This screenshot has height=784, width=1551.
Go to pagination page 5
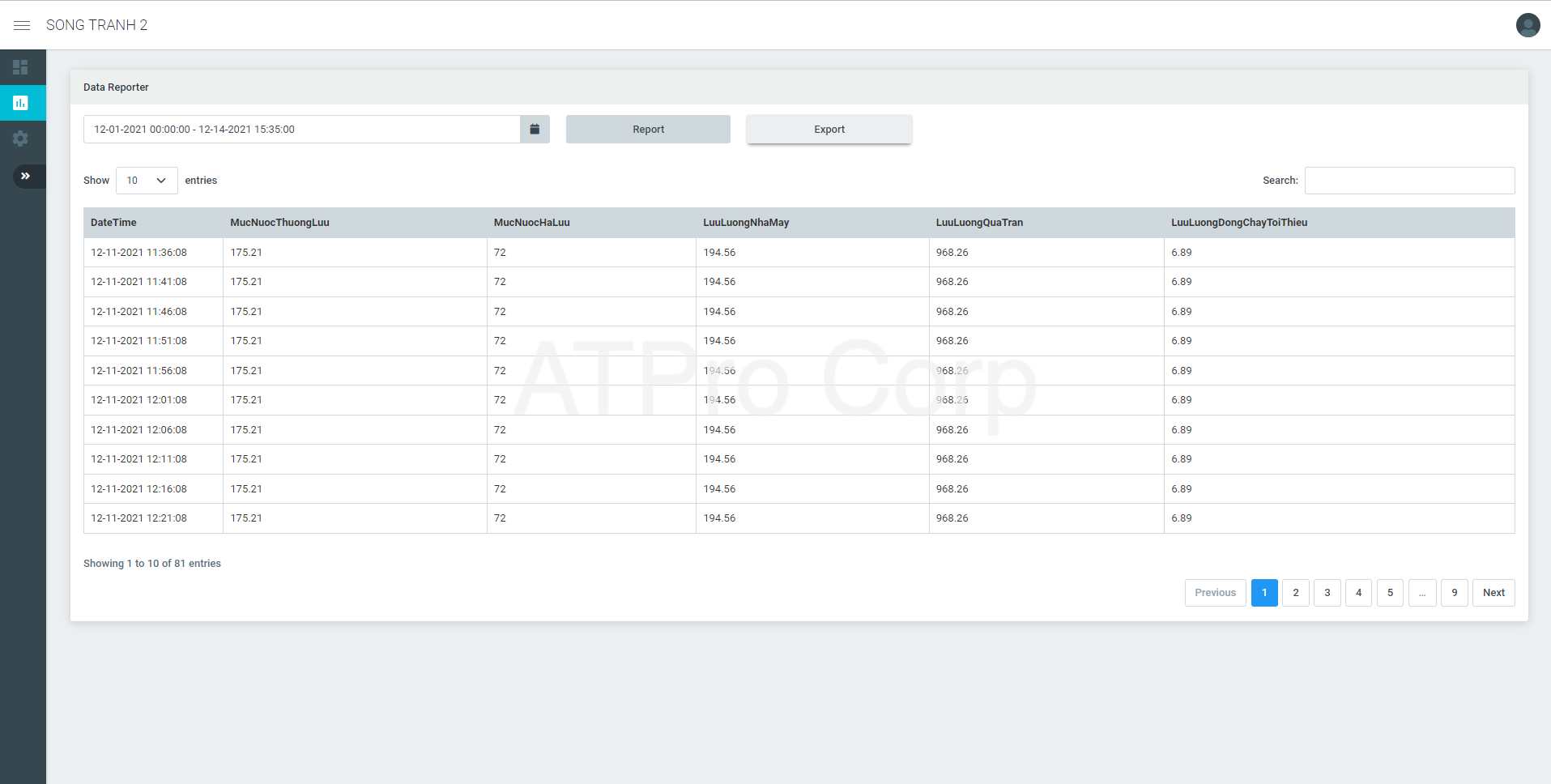pyautogui.click(x=1390, y=593)
